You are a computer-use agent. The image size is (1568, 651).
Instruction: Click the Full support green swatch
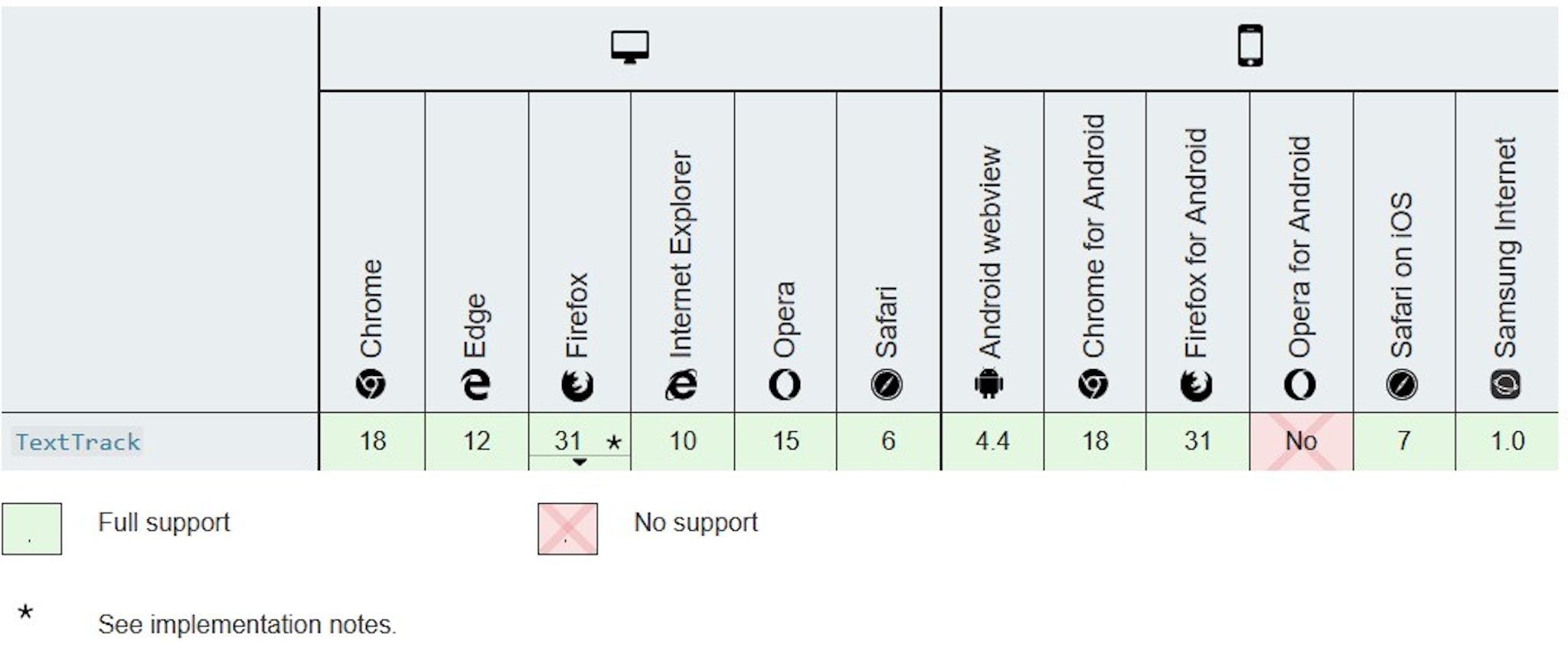[x=31, y=528]
